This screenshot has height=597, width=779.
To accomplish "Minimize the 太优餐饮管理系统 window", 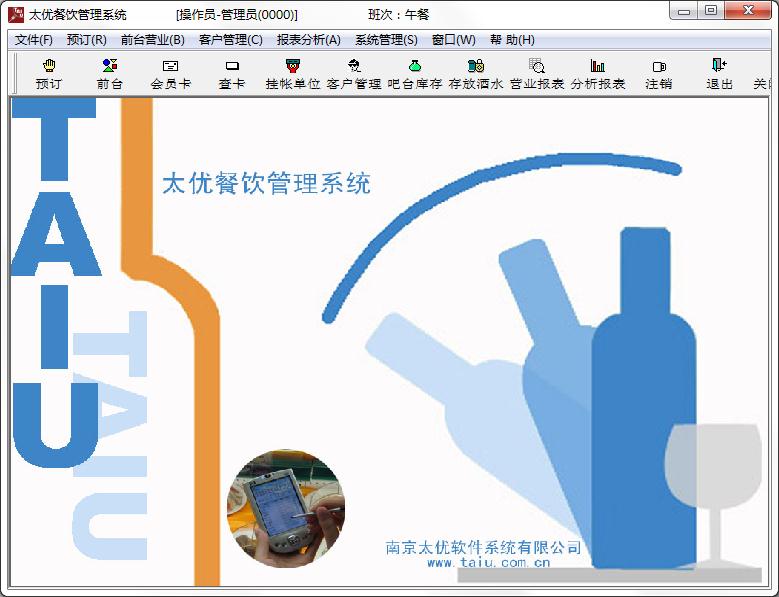I will point(684,10).
